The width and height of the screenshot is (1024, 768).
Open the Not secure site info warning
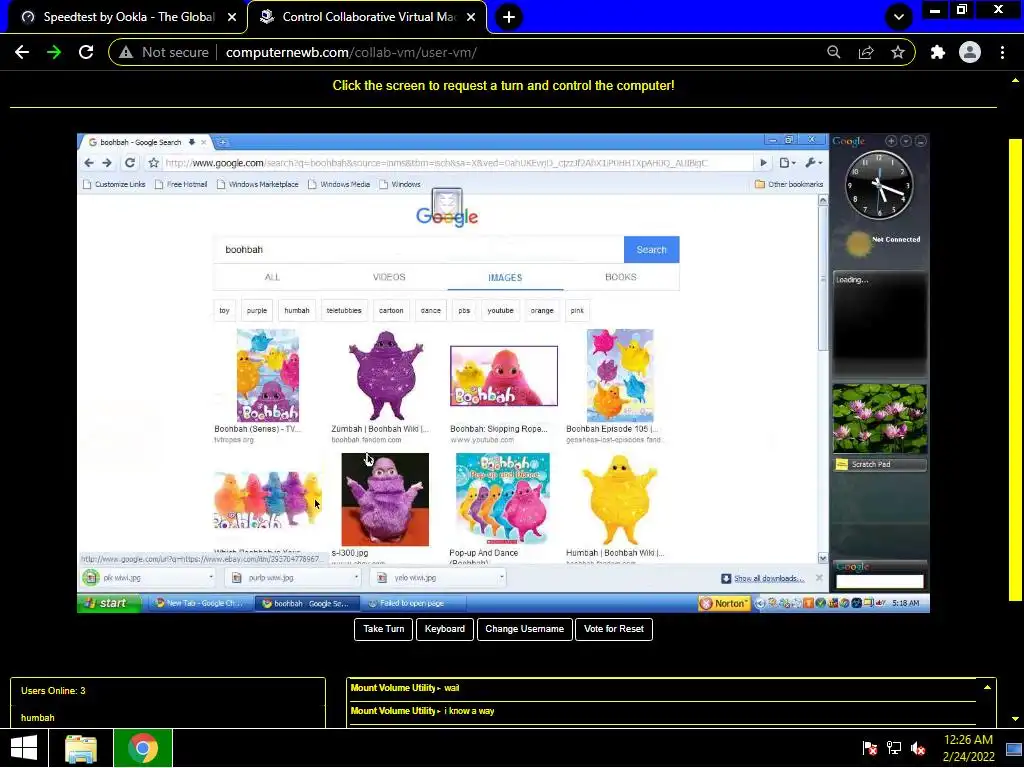pyautogui.click(x=164, y=52)
